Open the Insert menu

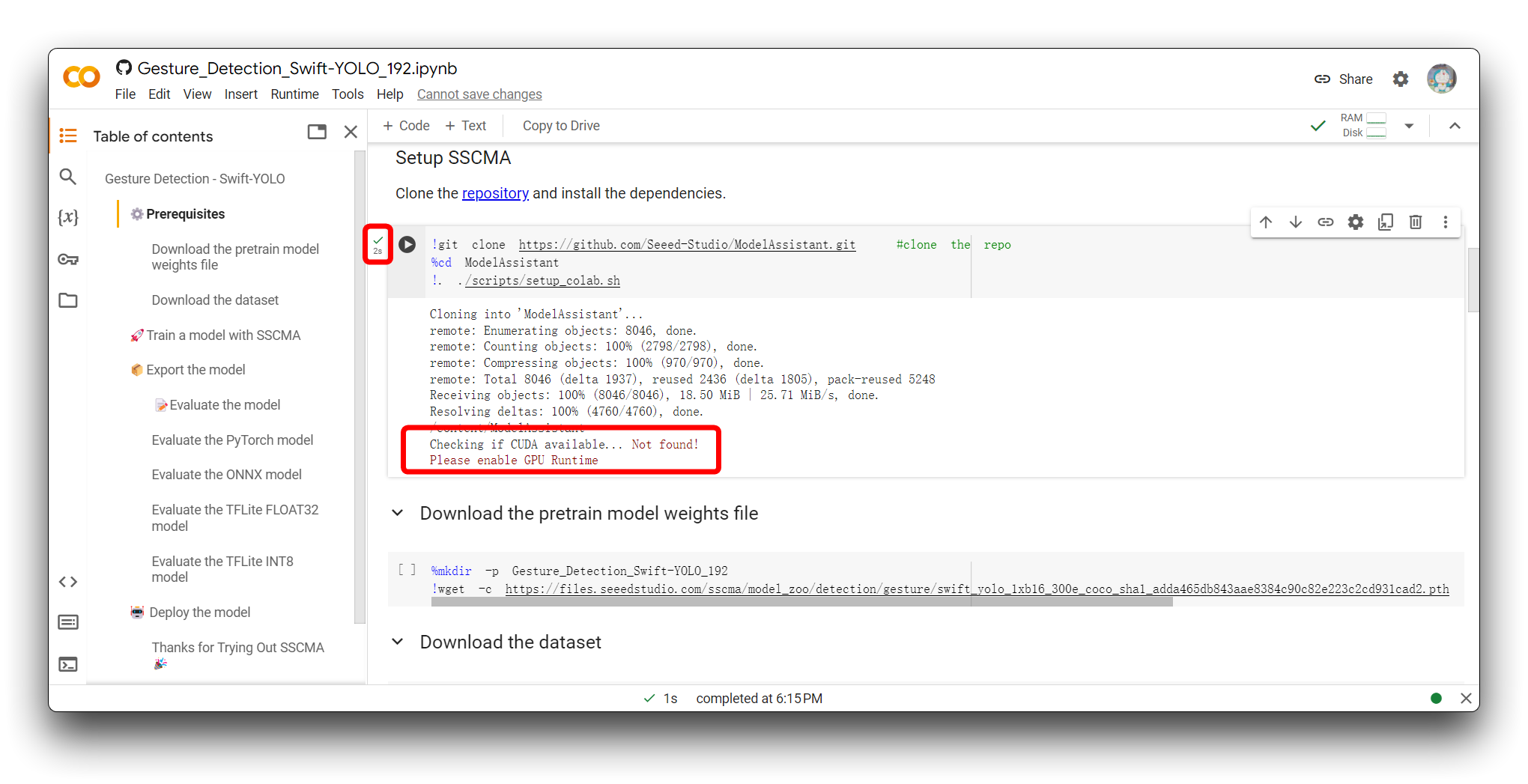coord(241,94)
